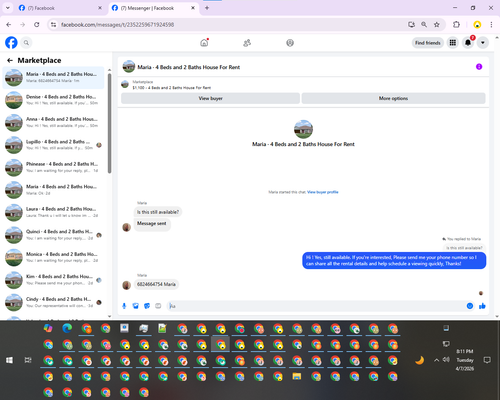Screen dimensions: 500x400
Task: Click the '6824664754 Maria' message bubble
Action: click(156, 284)
